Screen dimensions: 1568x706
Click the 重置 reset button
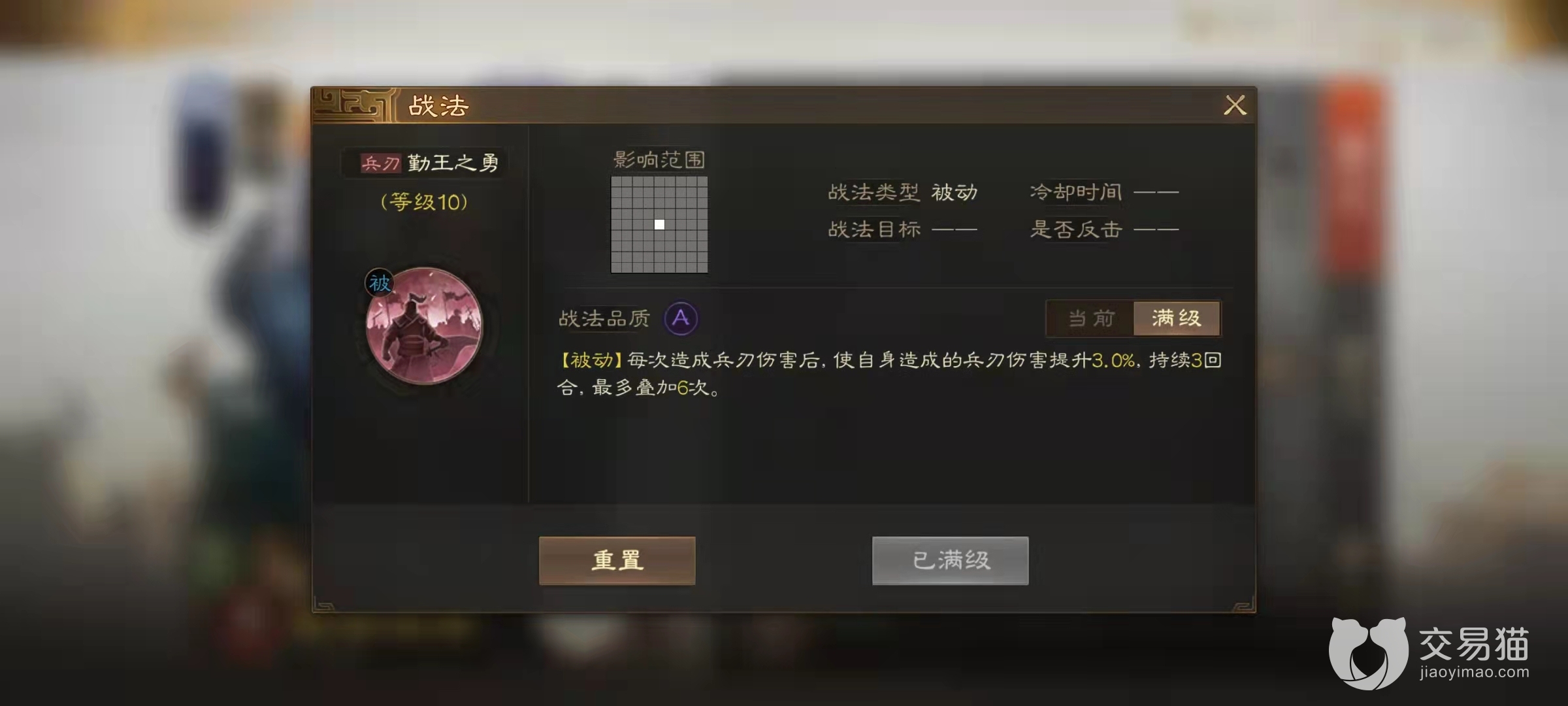(x=617, y=560)
